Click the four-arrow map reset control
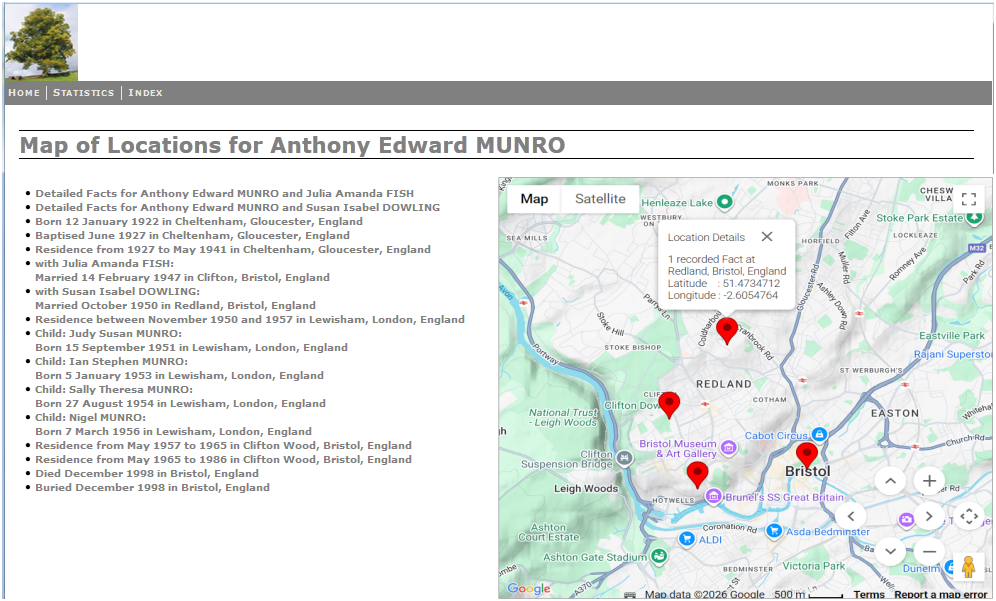 tap(968, 516)
